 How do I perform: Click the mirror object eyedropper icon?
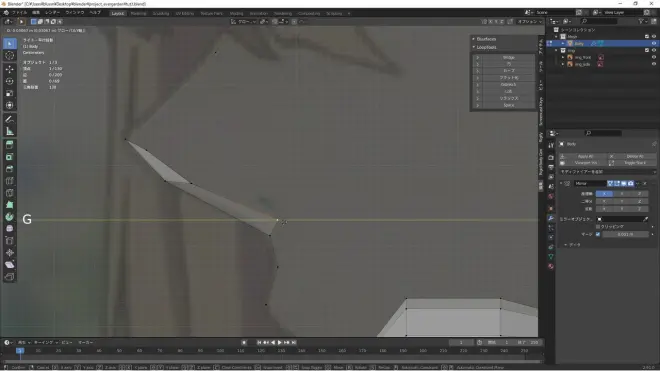(x=646, y=219)
